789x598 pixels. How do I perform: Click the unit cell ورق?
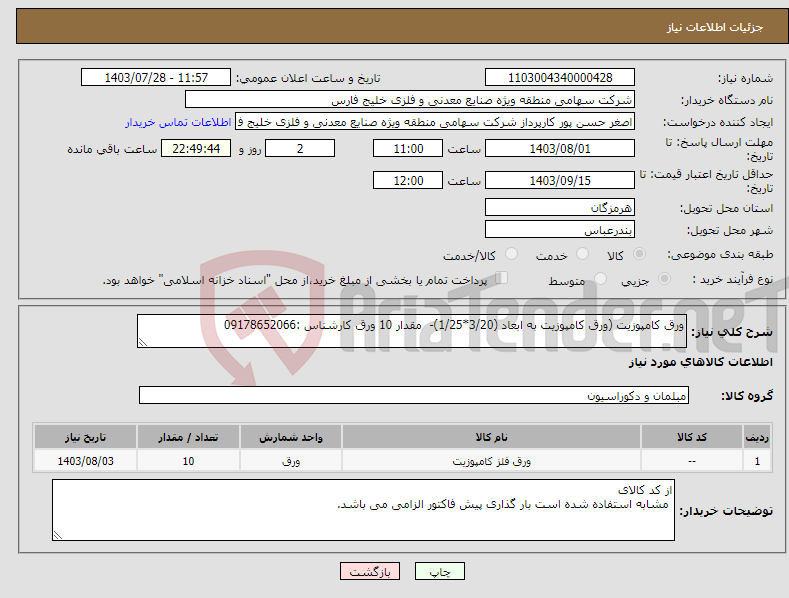click(x=291, y=461)
